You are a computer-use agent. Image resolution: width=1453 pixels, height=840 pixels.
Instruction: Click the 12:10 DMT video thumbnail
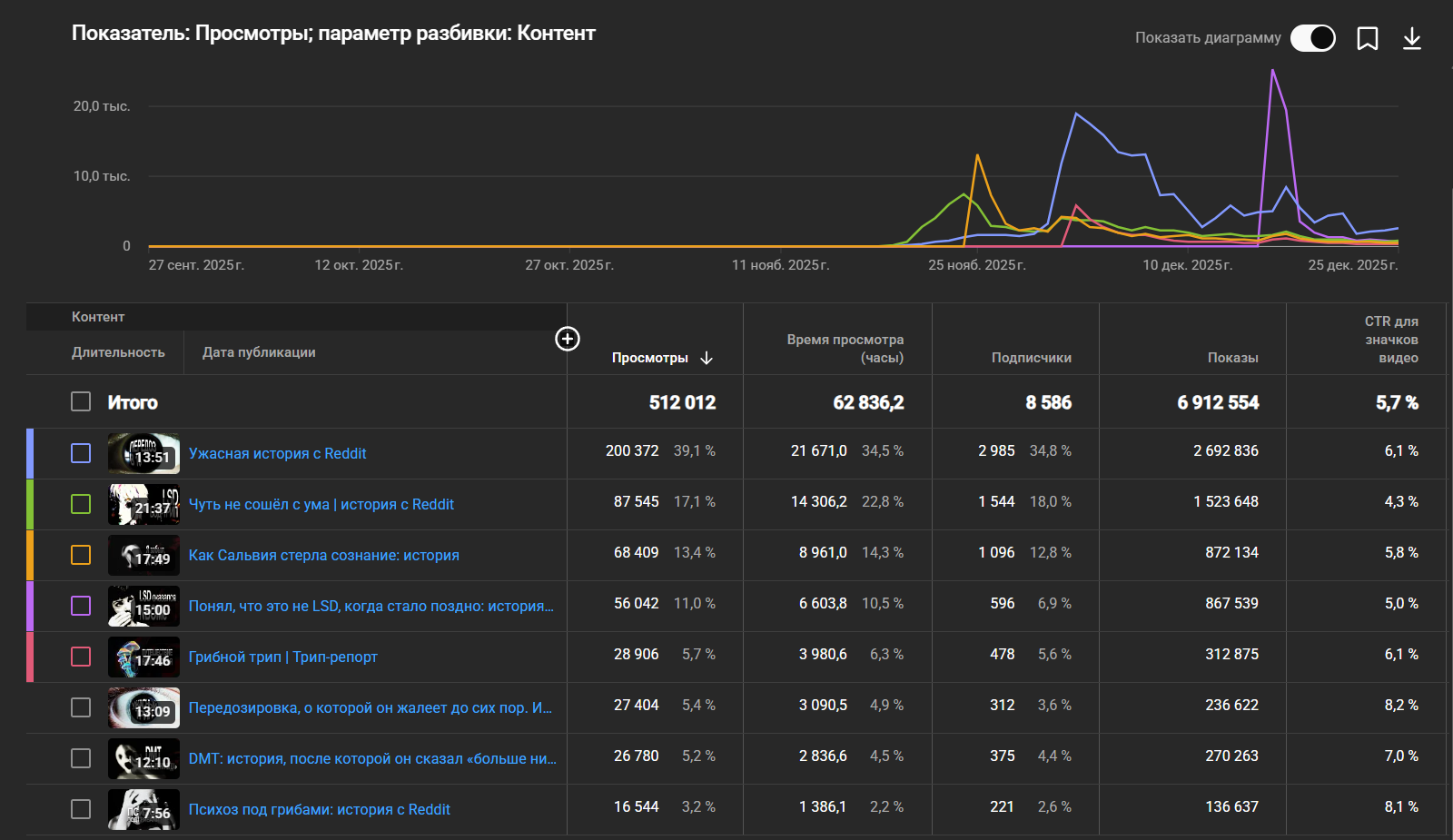click(x=143, y=758)
